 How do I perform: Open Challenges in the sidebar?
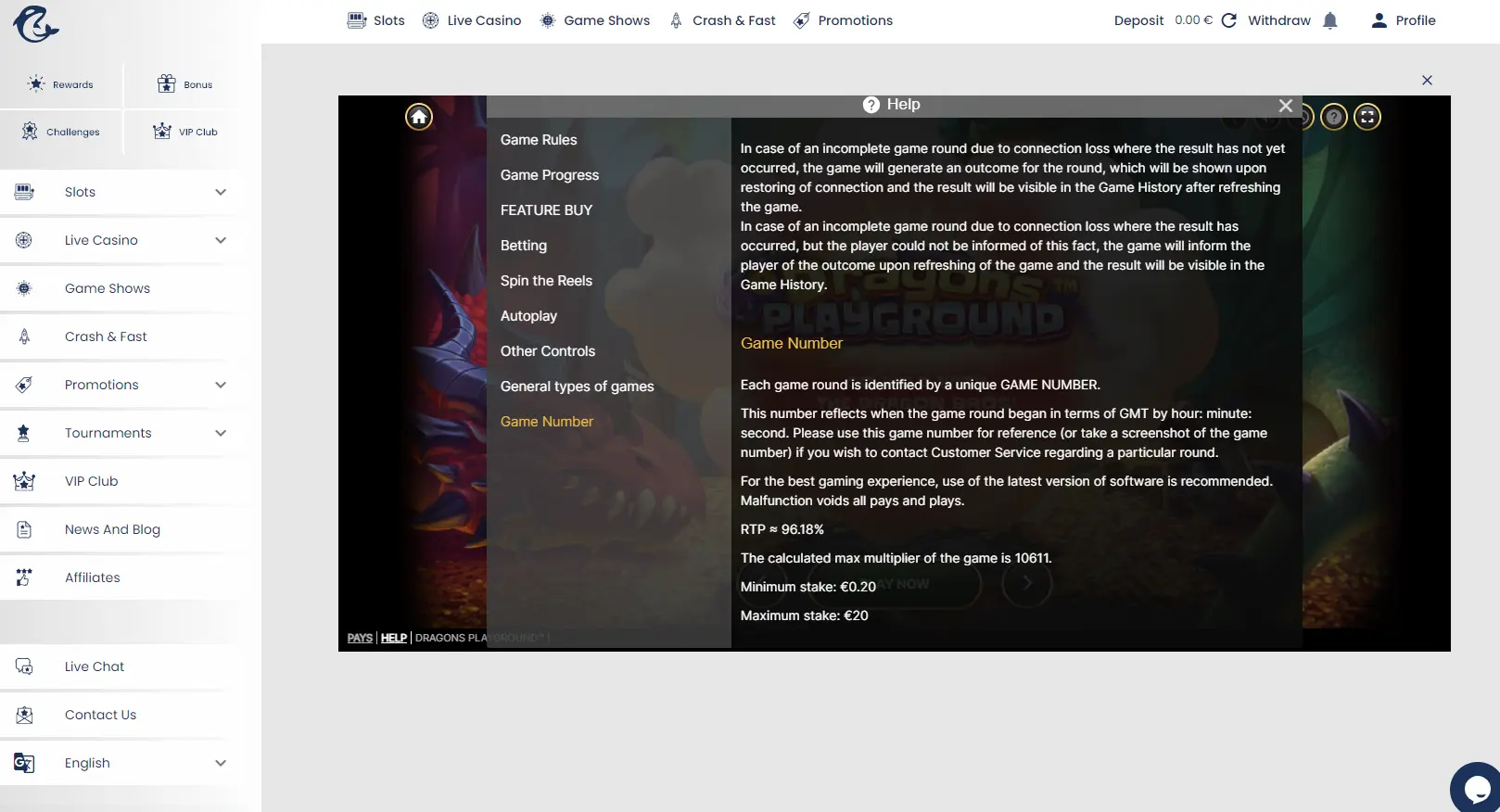click(61, 132)
